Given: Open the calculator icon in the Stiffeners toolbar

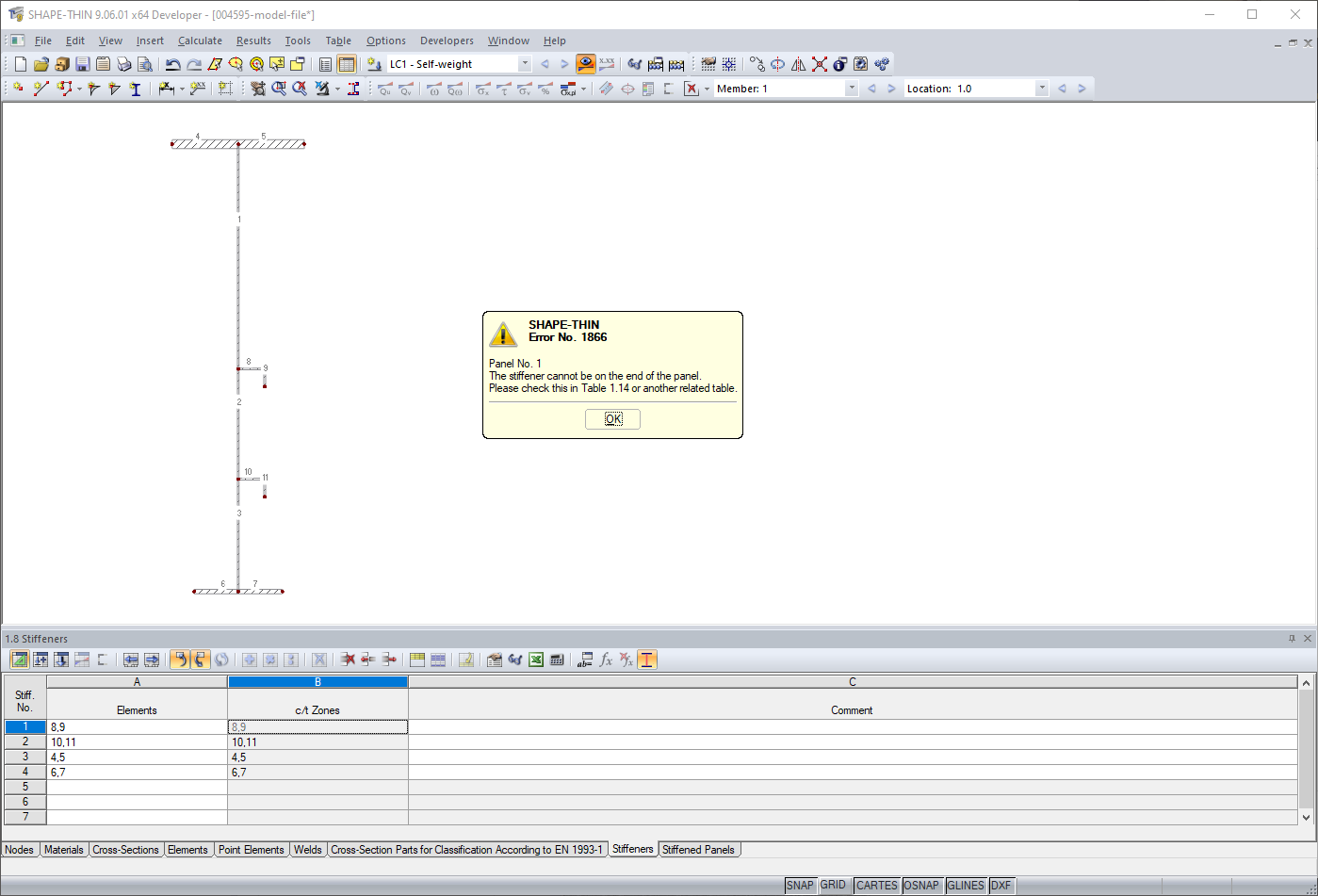Looking at the screenshot, I should (555, 660).
